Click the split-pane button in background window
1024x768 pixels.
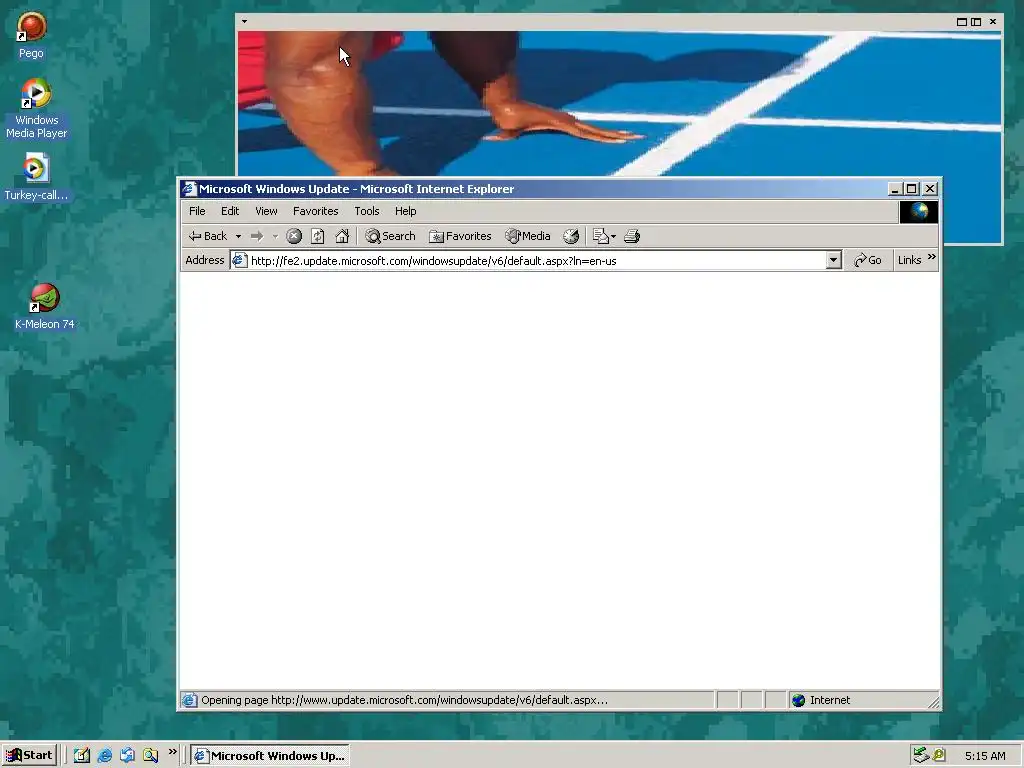(976, 22)
